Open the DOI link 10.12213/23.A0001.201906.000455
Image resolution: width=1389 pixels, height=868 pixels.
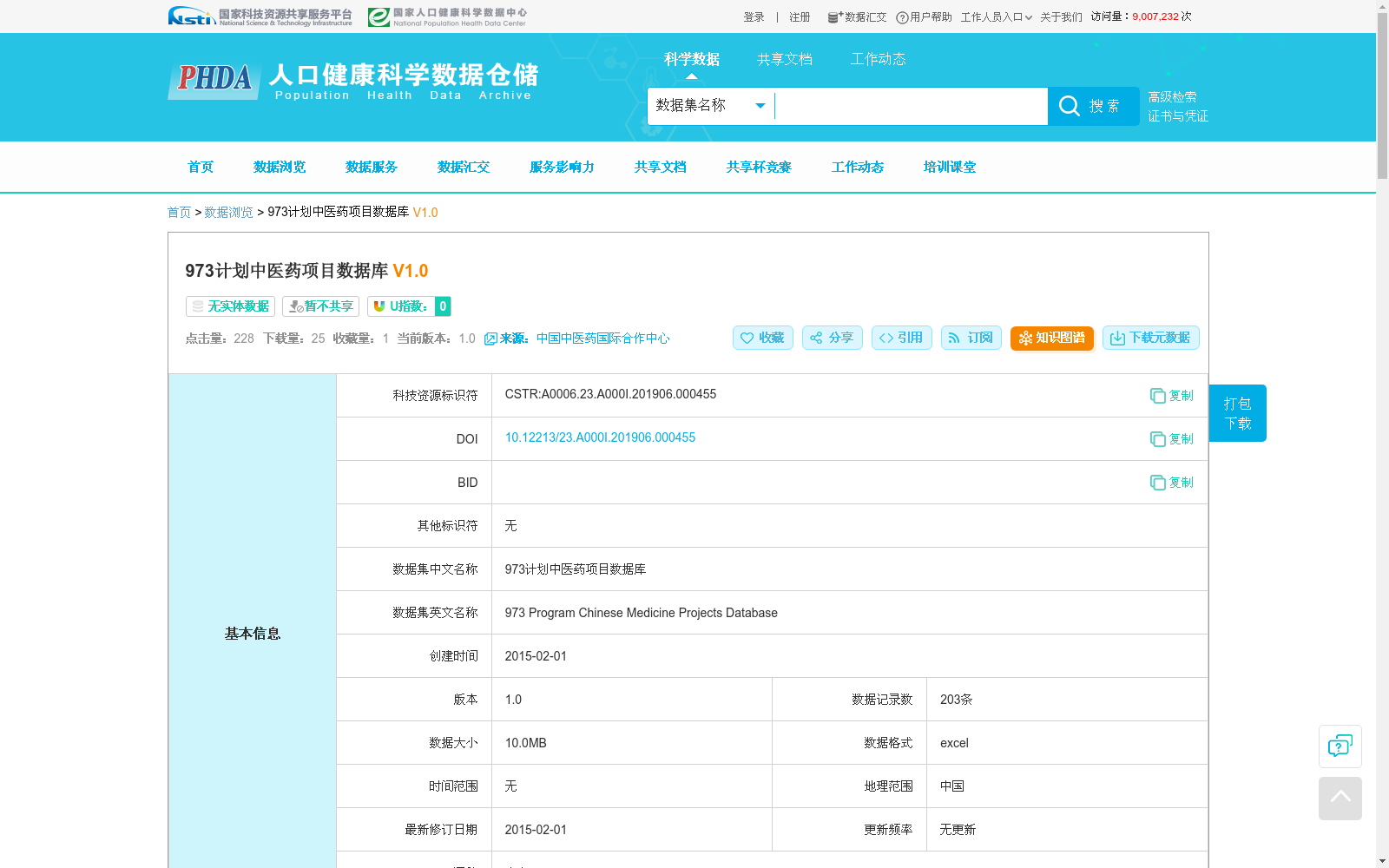click(600, 438)
